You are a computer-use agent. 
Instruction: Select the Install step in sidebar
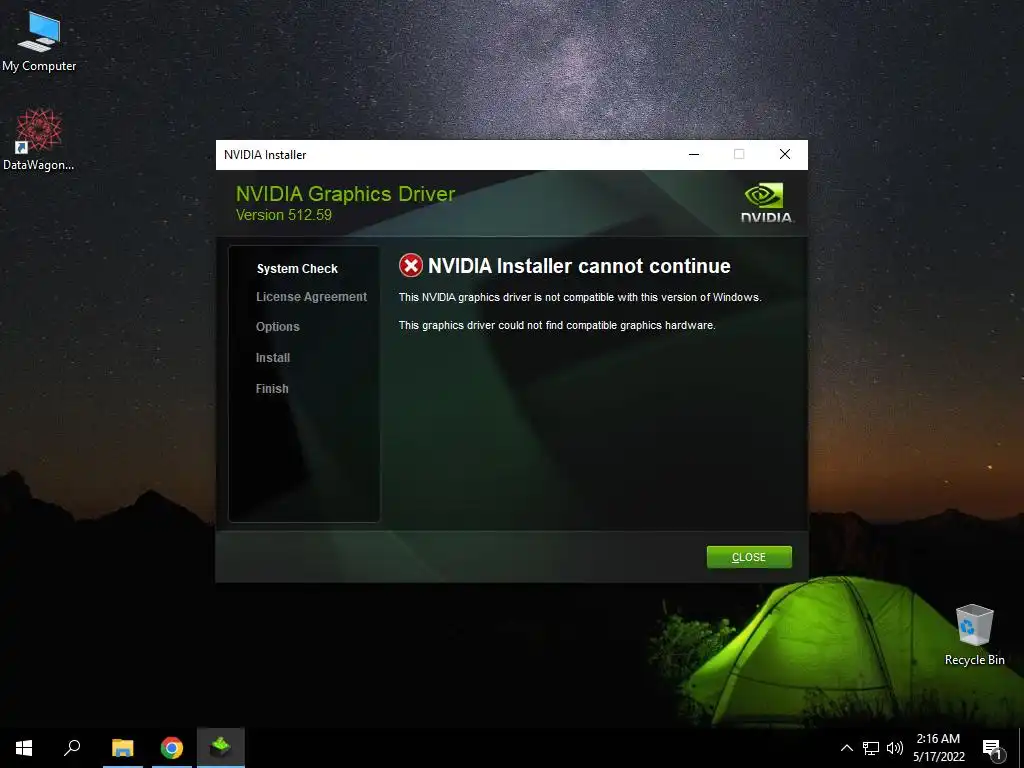[x=273, y=358]
